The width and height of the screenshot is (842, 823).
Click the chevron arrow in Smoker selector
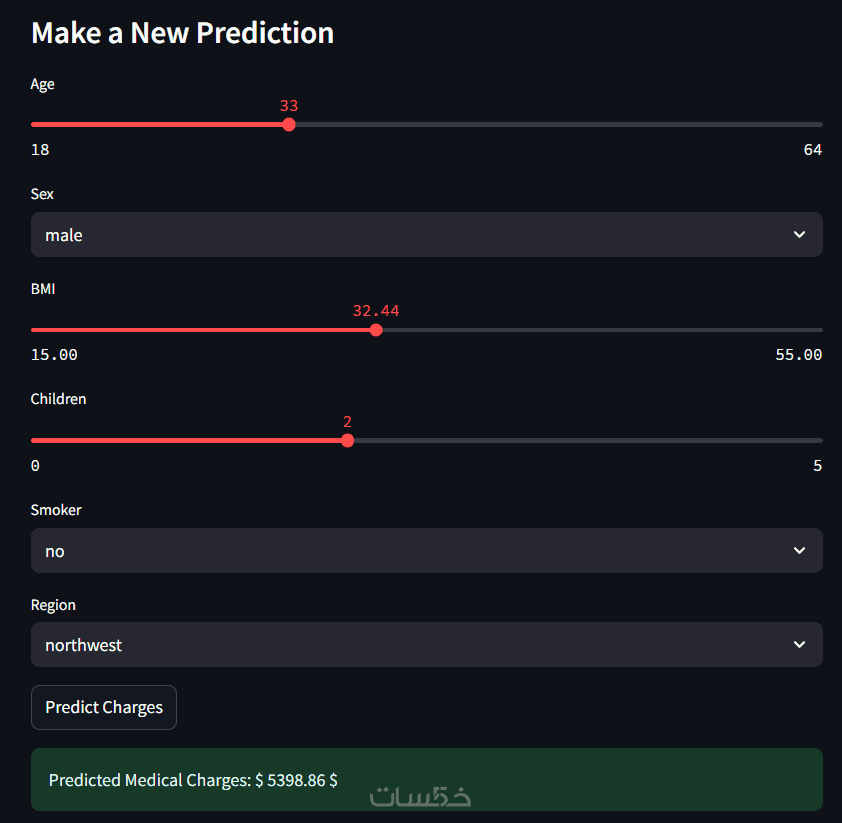[x=799, y=551]
